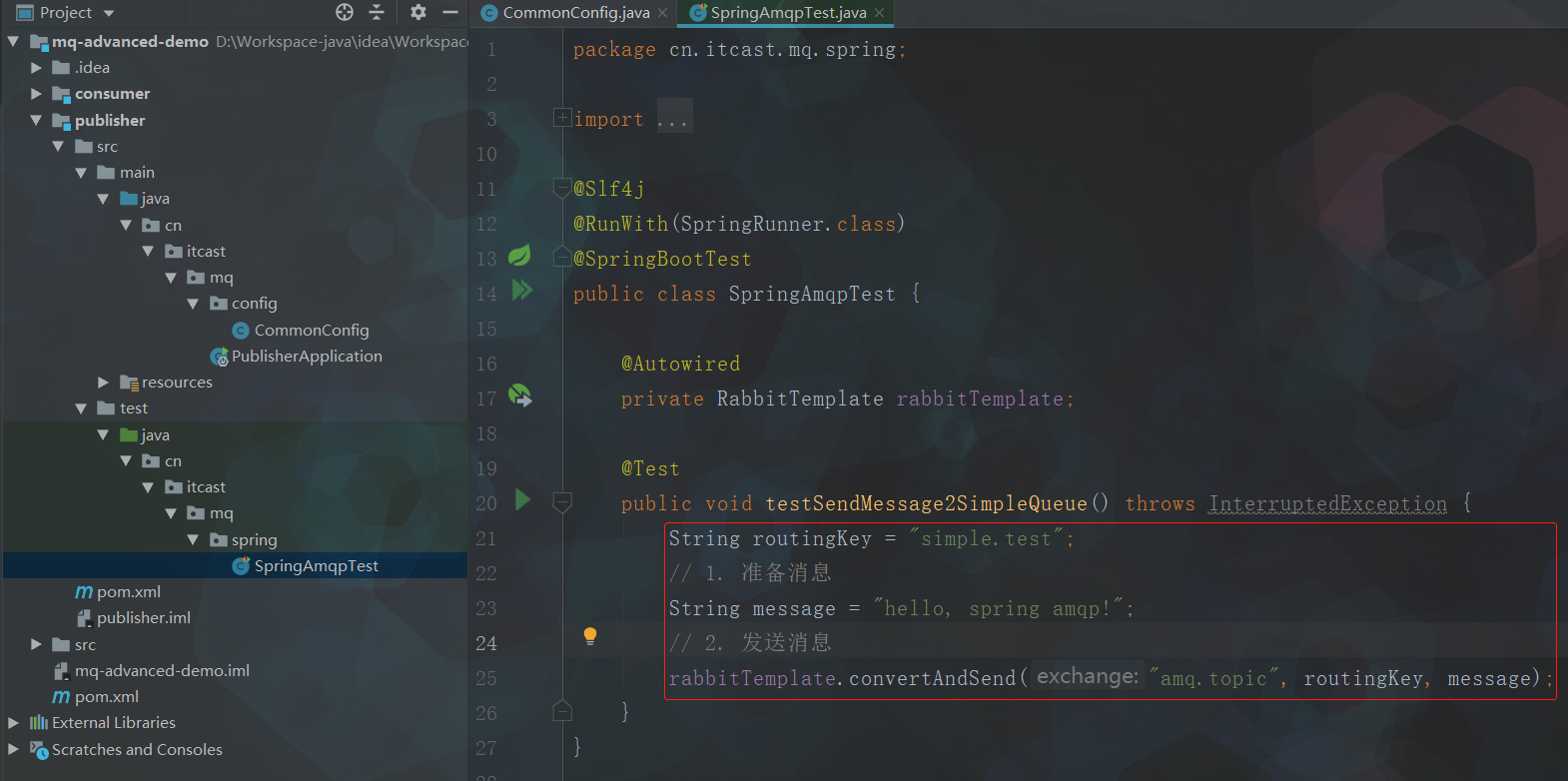Viewport: 1568px width, 781px height.
Task: Select the main folder
Action: (137, 173)
